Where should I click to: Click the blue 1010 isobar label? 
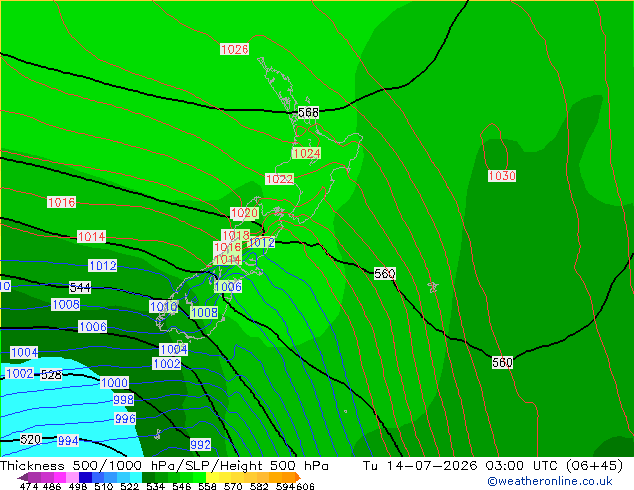pyautogui.click(x=164, y=306)
